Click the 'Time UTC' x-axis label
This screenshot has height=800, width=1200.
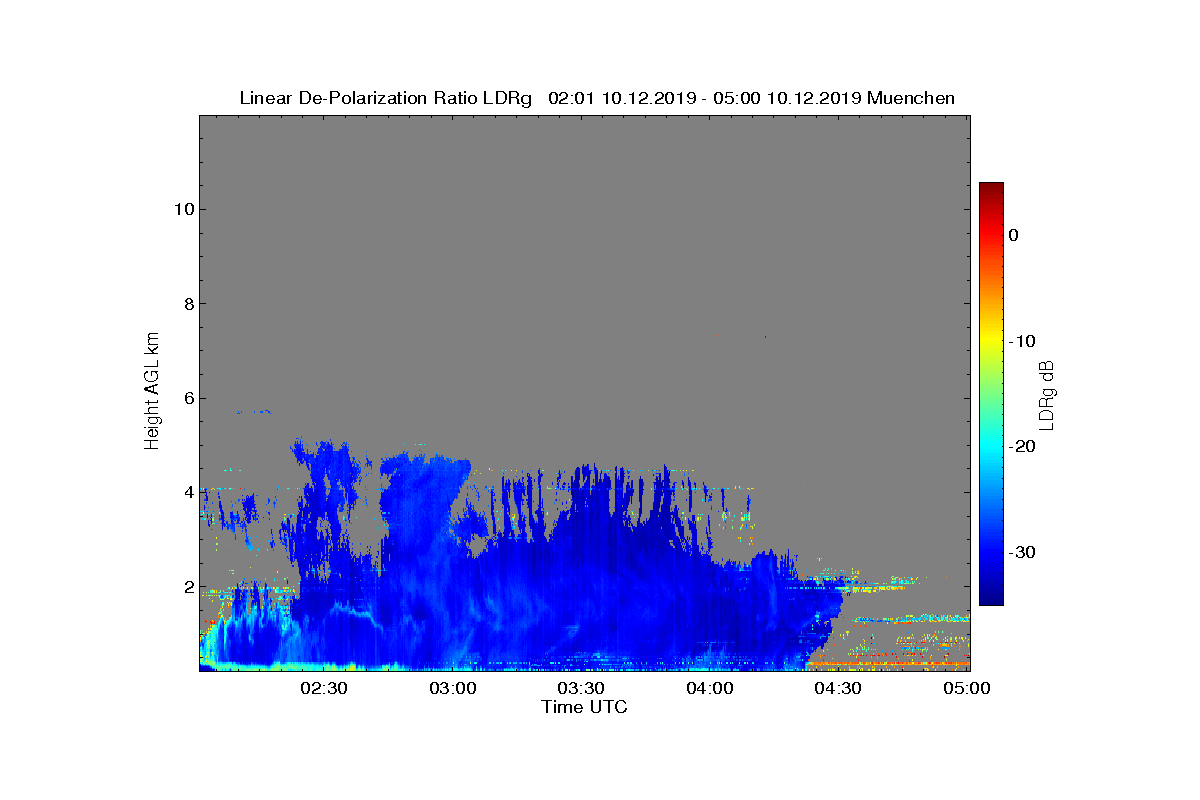click(x=584, y=707)
